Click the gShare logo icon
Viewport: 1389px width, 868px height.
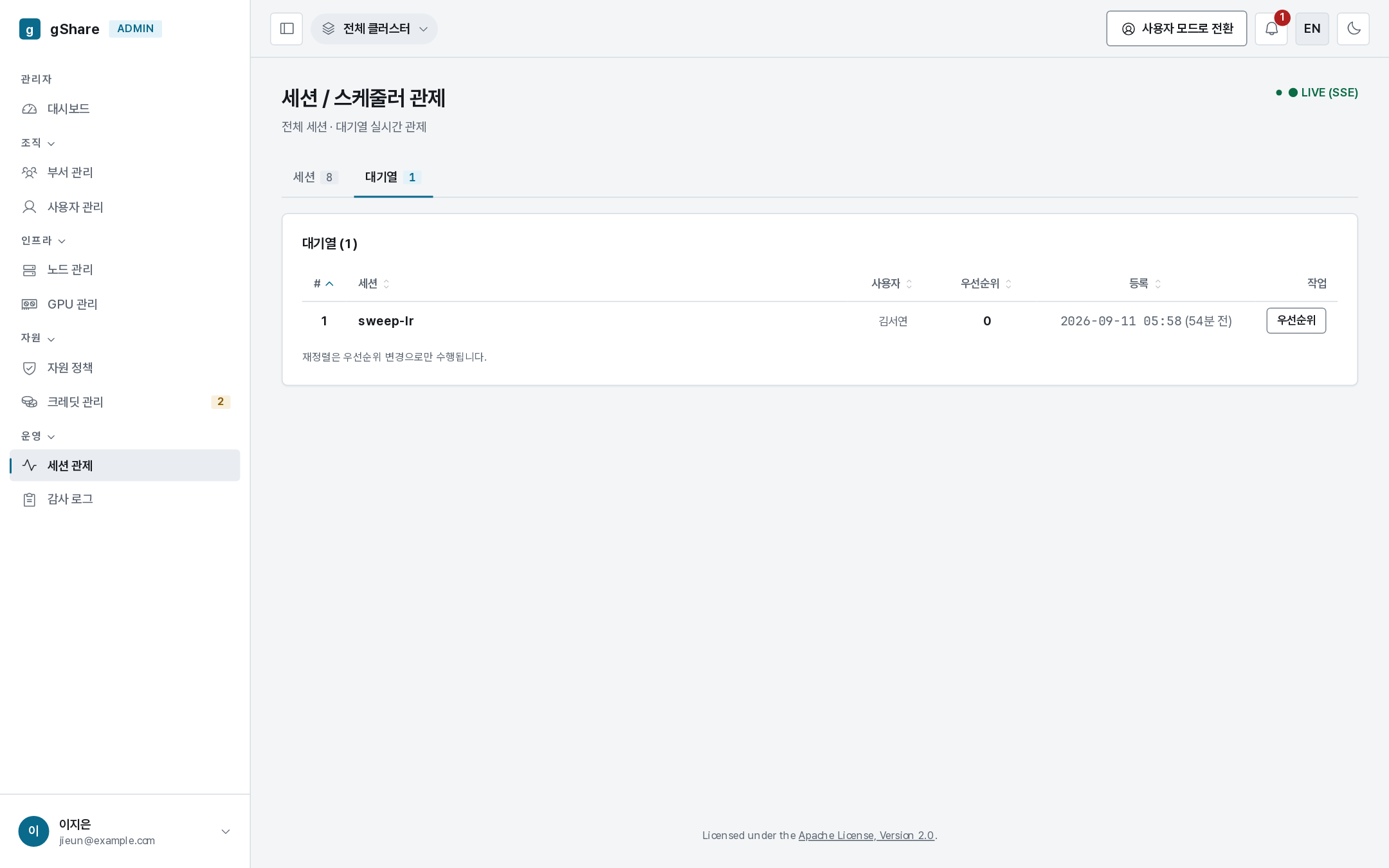pyautogui.click(x=30, y=29)
